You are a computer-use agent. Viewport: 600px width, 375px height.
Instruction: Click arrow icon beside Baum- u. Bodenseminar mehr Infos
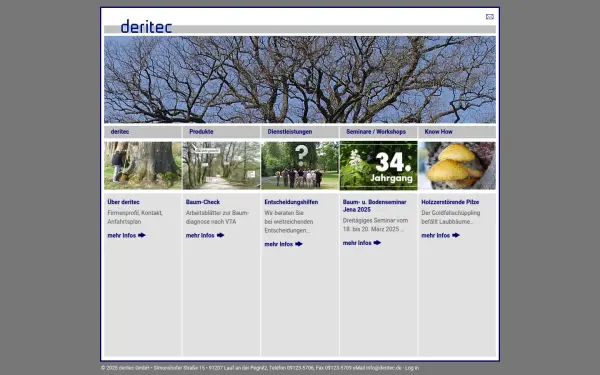click(x=377, y=243)
